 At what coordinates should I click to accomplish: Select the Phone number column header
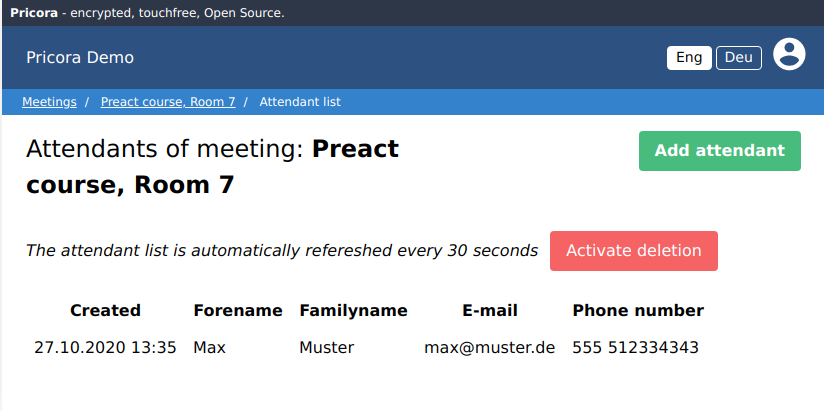[638, 310]
